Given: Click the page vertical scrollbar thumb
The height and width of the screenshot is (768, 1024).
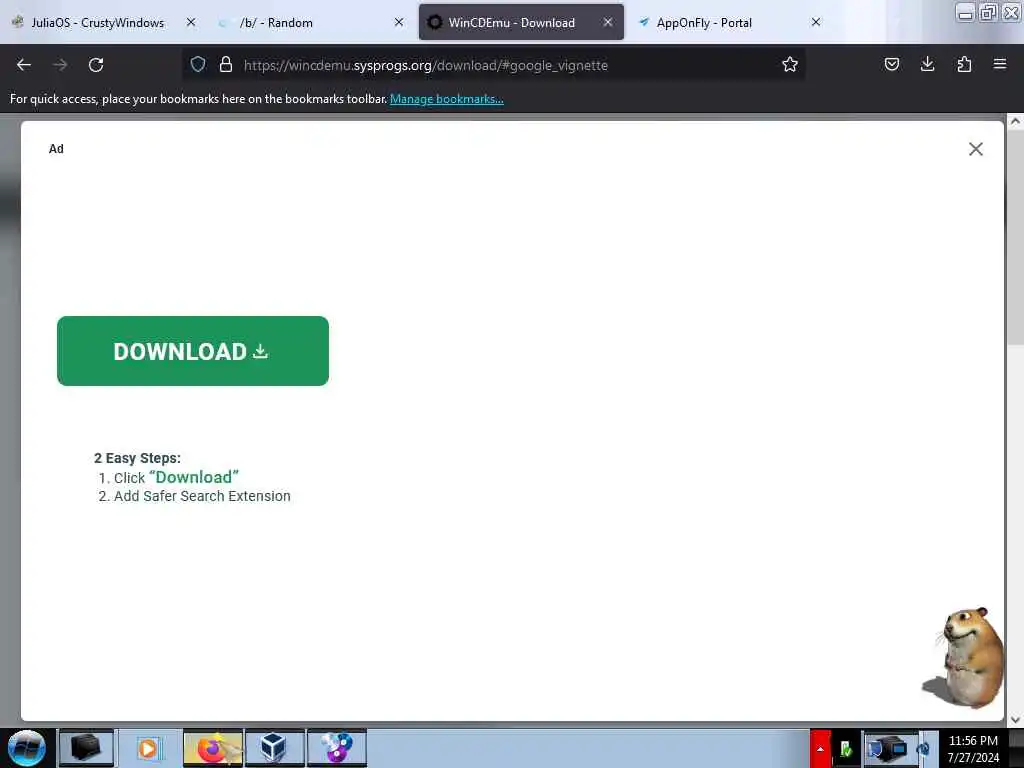Looking at the screenshot, I should tap(1015, 238).
